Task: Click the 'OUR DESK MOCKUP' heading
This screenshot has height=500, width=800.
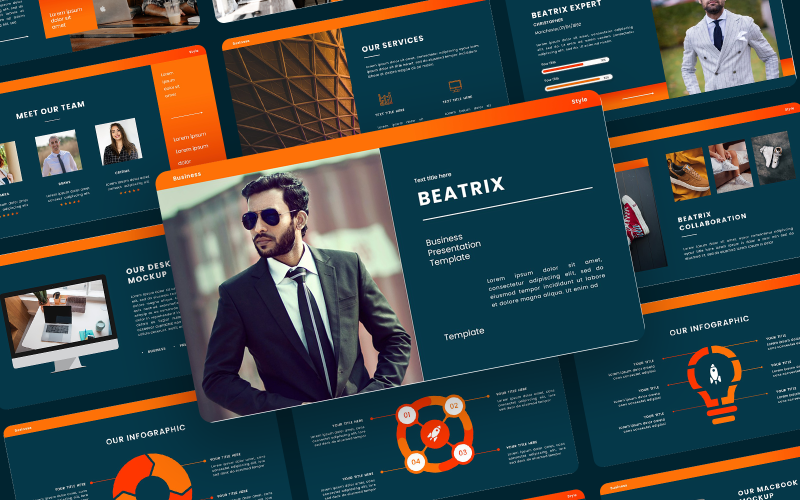Action: point(148,272)
